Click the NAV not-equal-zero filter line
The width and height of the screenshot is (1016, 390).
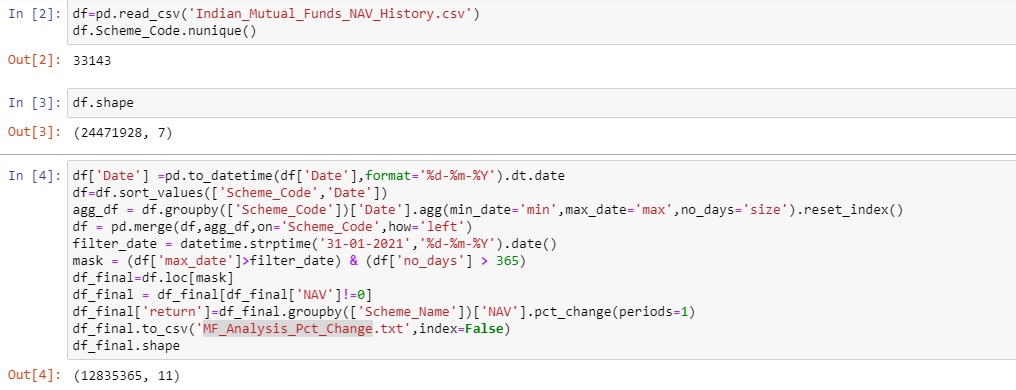(x=222, y=295)
